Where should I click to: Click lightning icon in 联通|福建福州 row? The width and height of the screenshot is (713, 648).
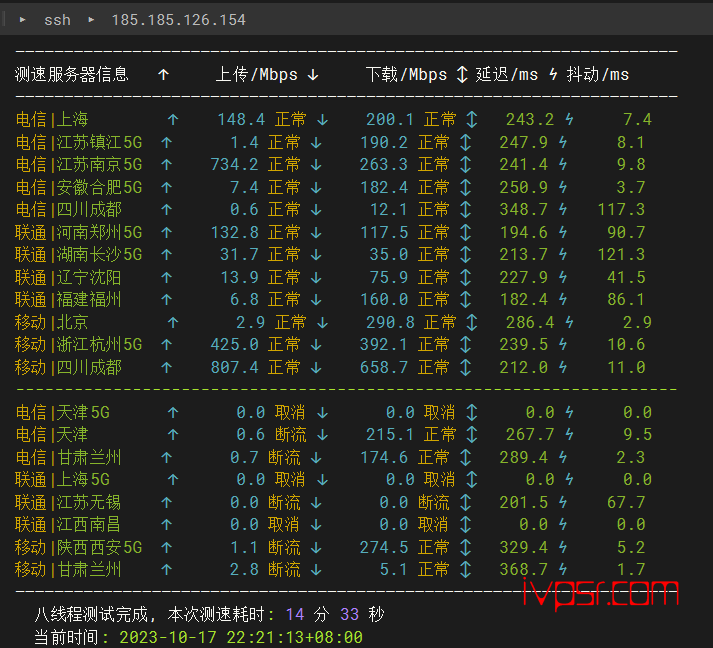(563, 299)
